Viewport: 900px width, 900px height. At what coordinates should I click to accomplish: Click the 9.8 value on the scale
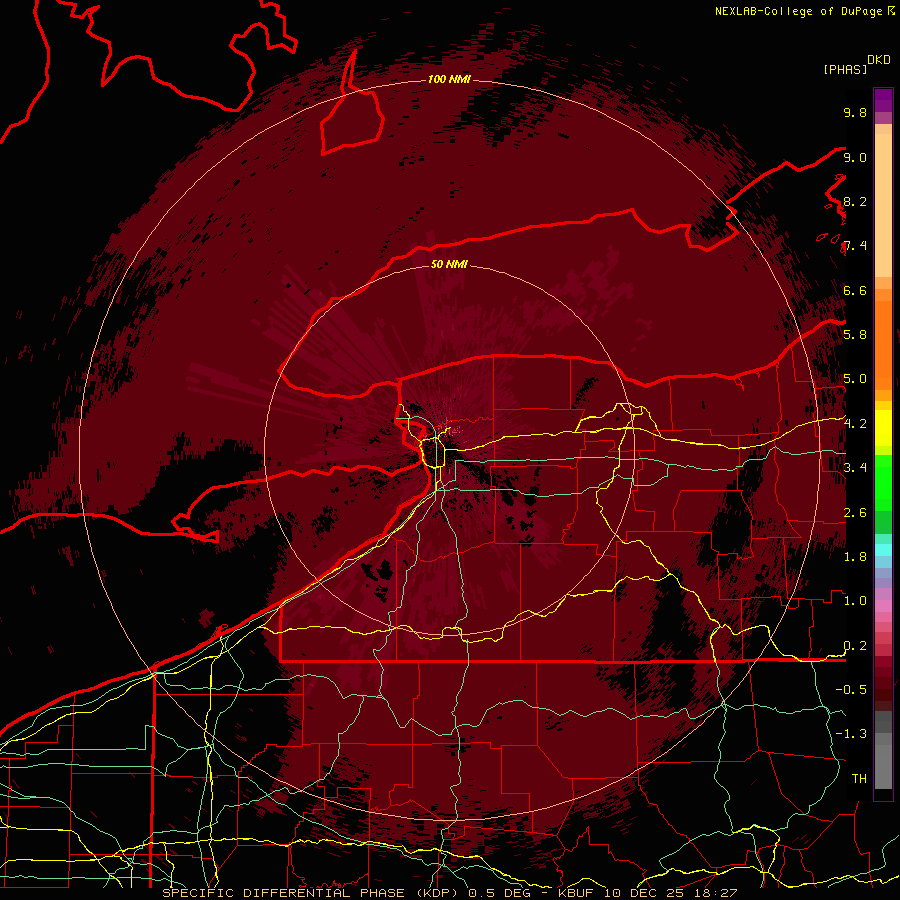855,112
